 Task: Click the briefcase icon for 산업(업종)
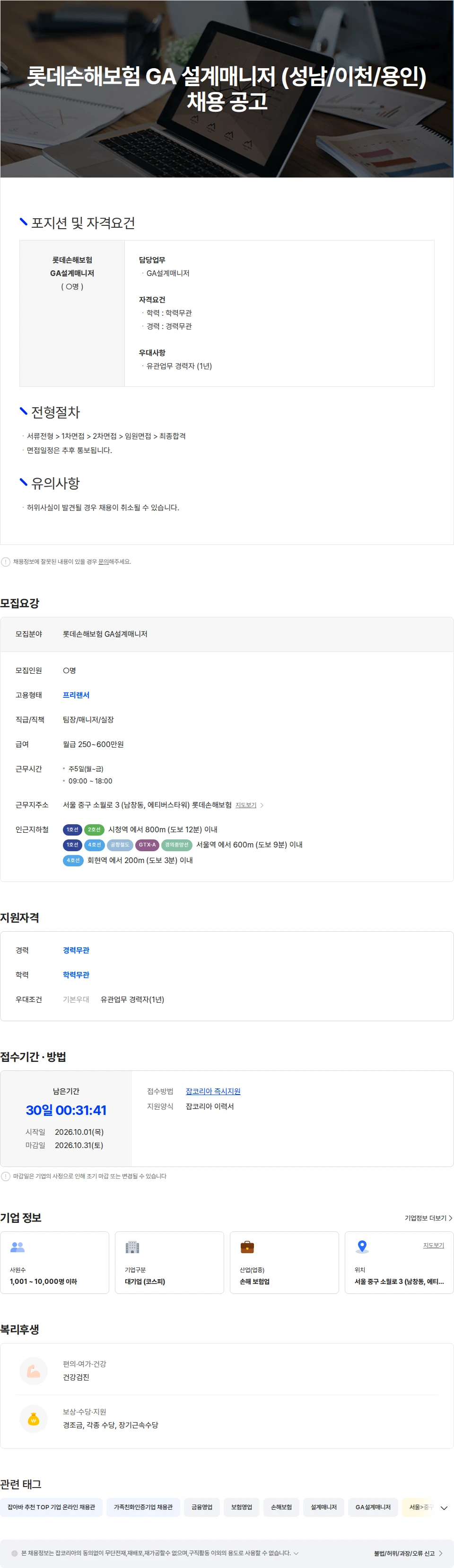247,1247
